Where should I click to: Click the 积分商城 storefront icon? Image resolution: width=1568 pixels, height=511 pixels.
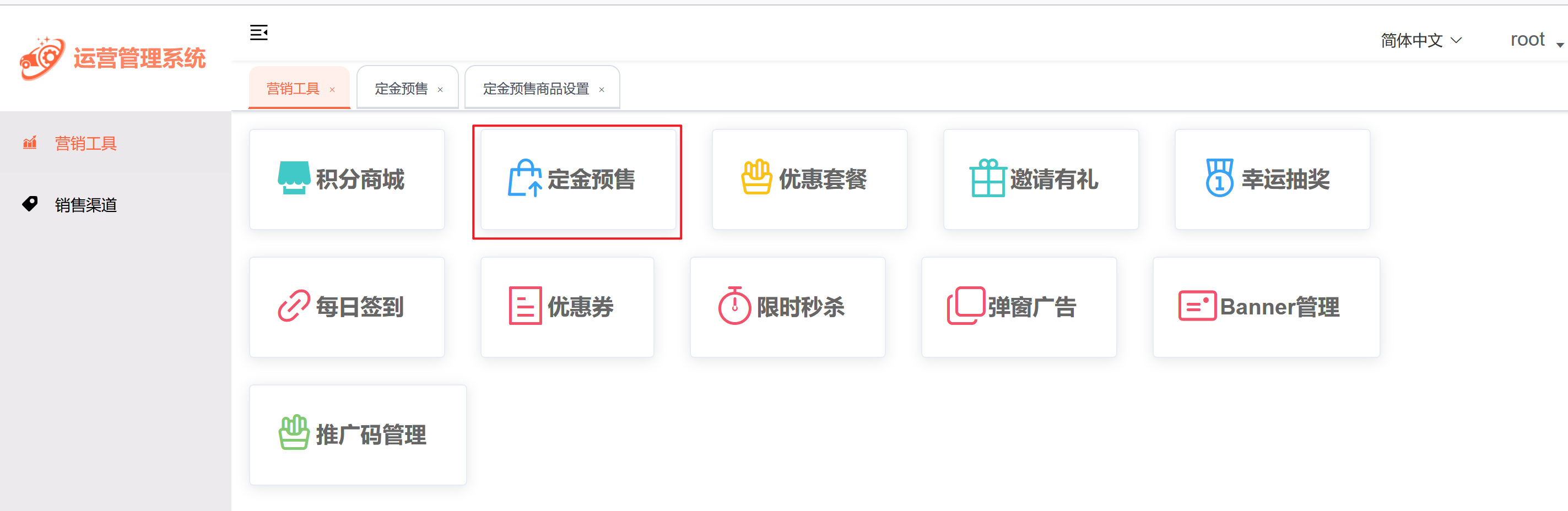[x=294, y=178]
